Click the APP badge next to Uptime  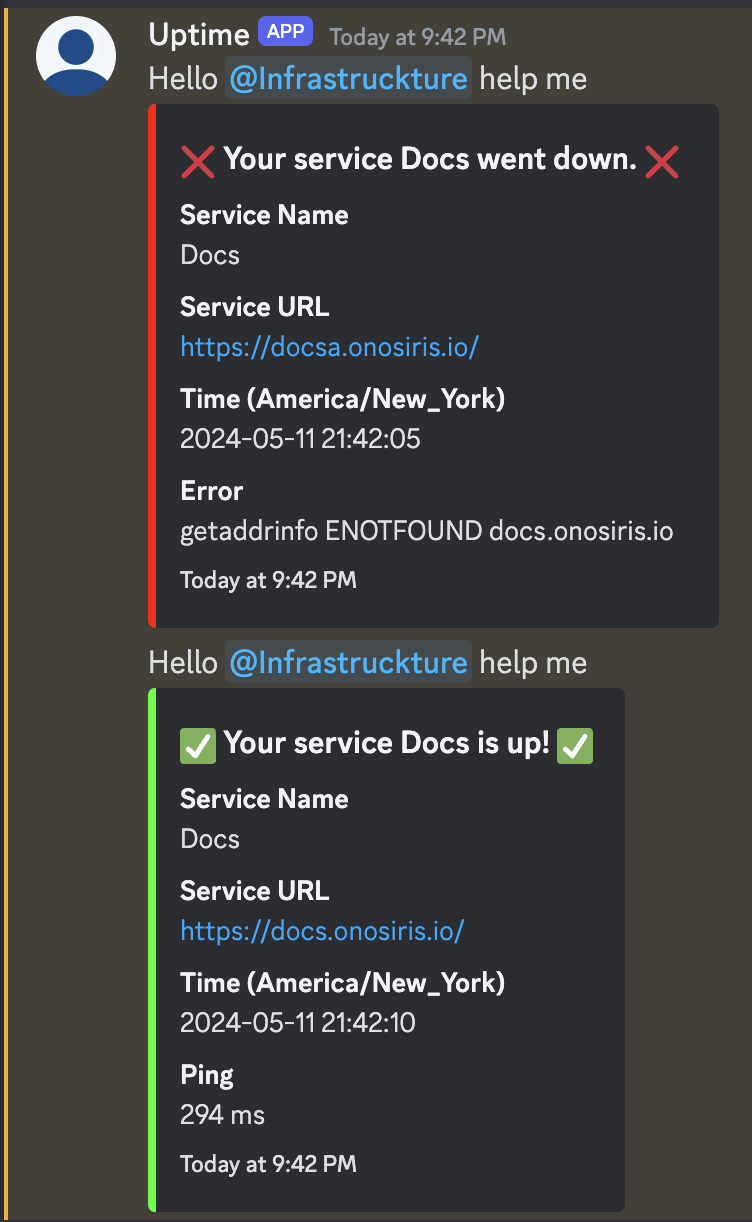click(285, 31)
